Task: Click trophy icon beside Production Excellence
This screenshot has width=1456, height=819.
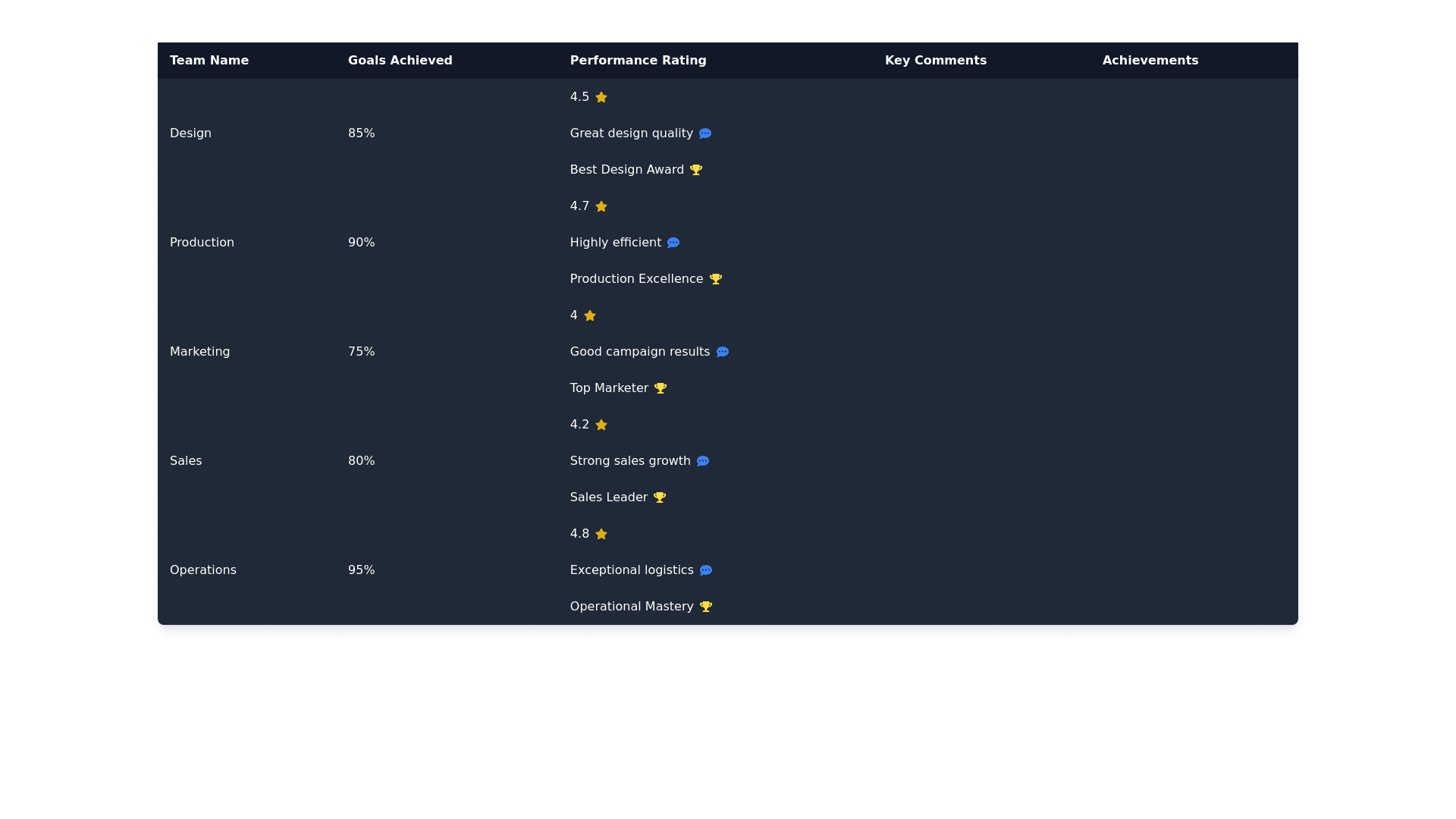Action: 715,279
